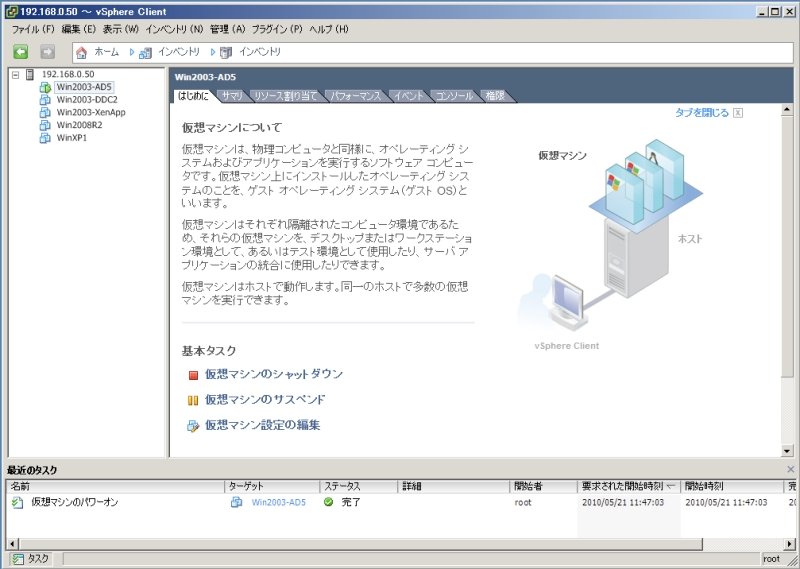Viewport: 800px width, 569px height.
Task: Click 仮想マシンのサスペンド link
Action: 265,400
